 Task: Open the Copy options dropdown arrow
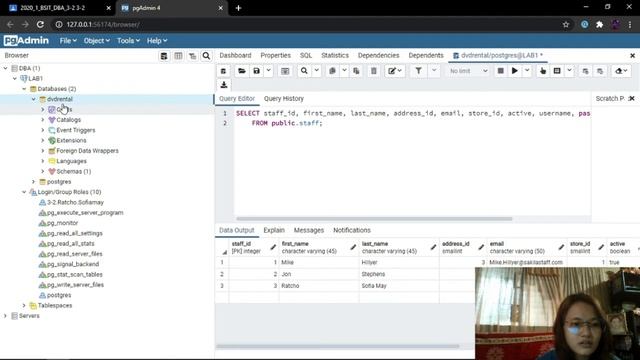coord(344,71)
